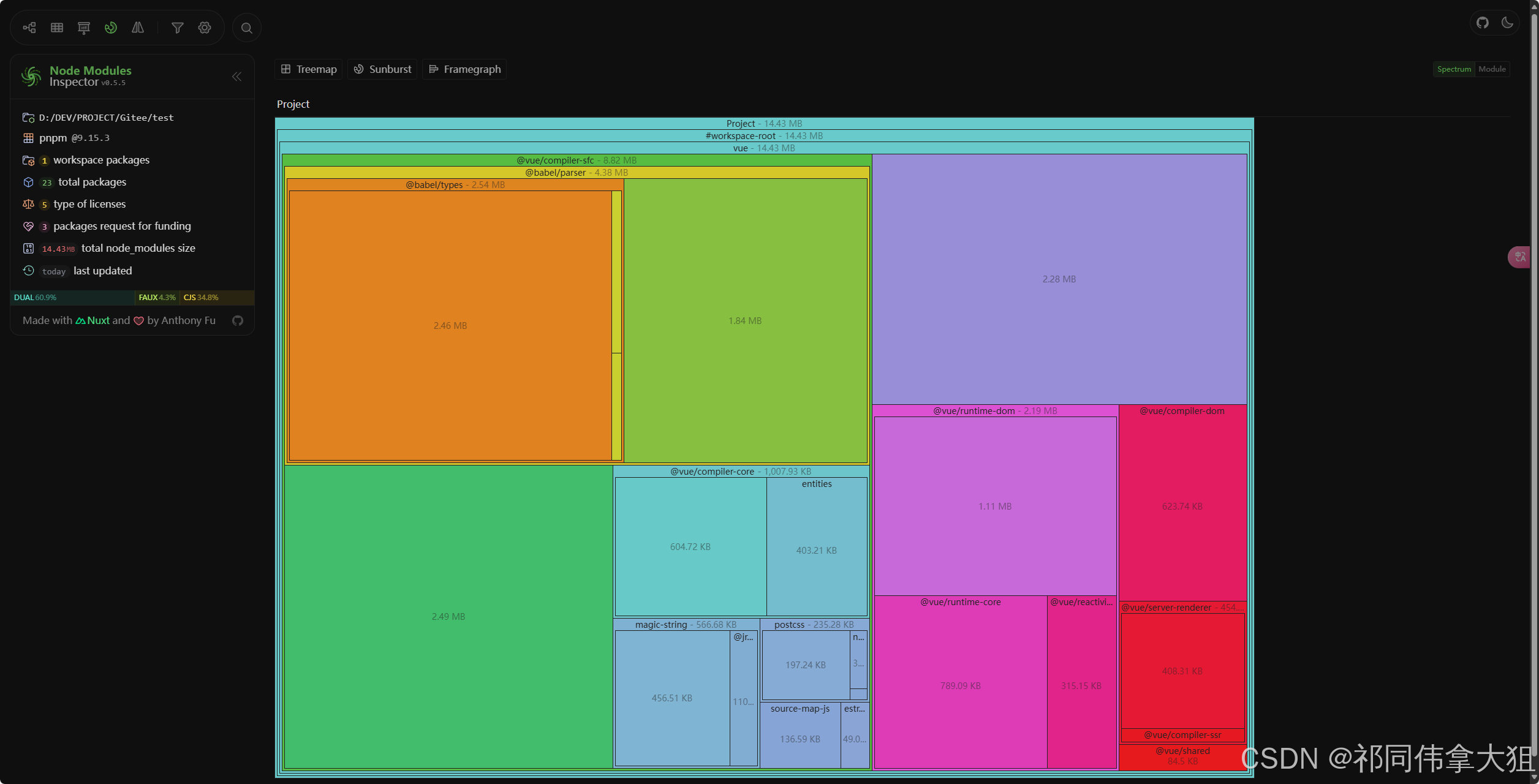Image resolution: width=1539 pixels, height=784 pixels.
Task: Toggle dark mode with the moon icon
Action: (1508, 23)
